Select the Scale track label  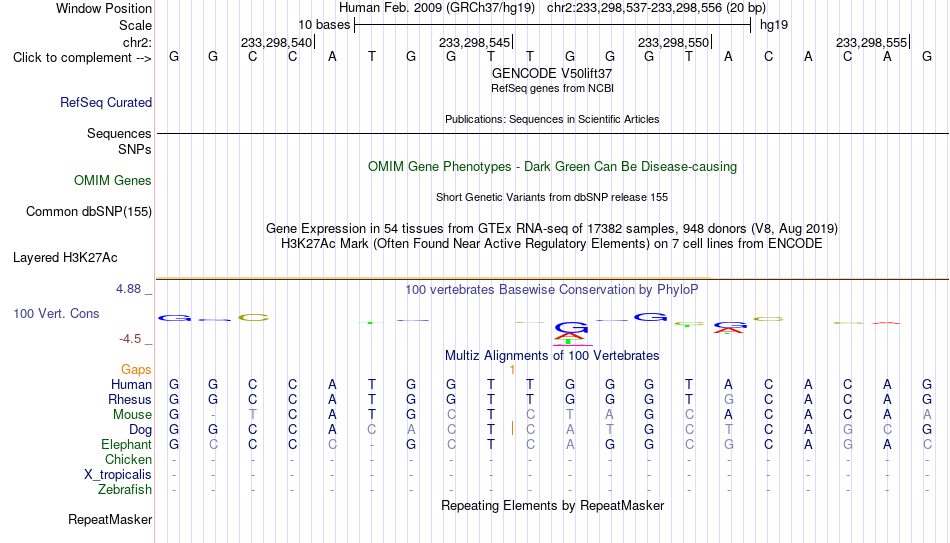click(135, 25)
